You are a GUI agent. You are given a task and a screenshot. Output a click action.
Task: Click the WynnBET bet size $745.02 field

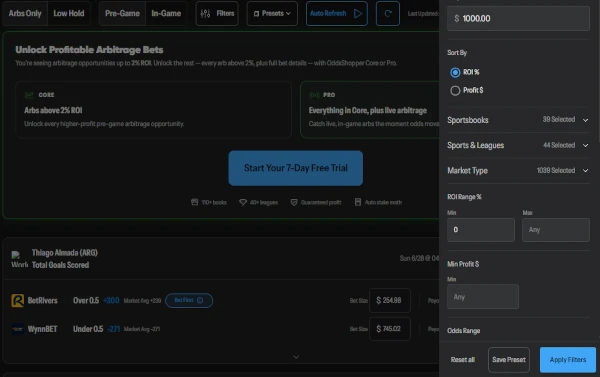(x=390, y=329)
